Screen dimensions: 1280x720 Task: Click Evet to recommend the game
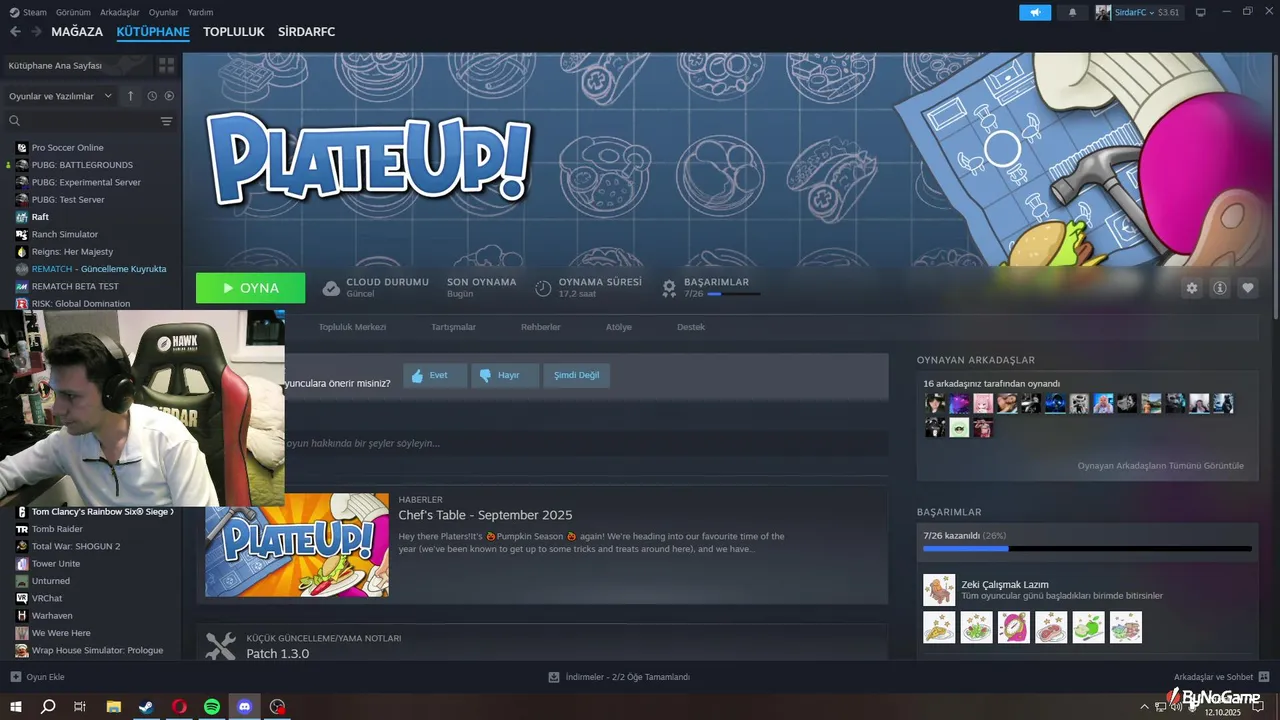point(435,375)
